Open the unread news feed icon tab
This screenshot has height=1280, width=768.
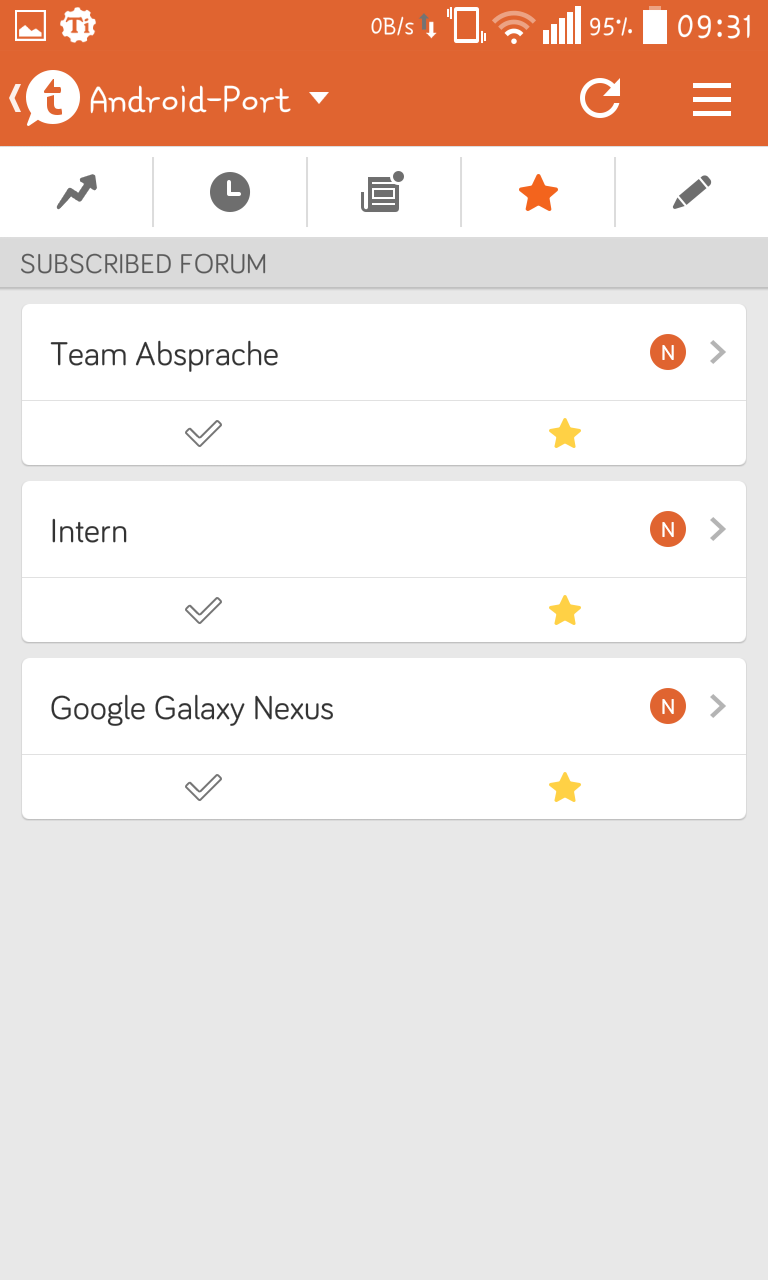[x=383, y=192]
